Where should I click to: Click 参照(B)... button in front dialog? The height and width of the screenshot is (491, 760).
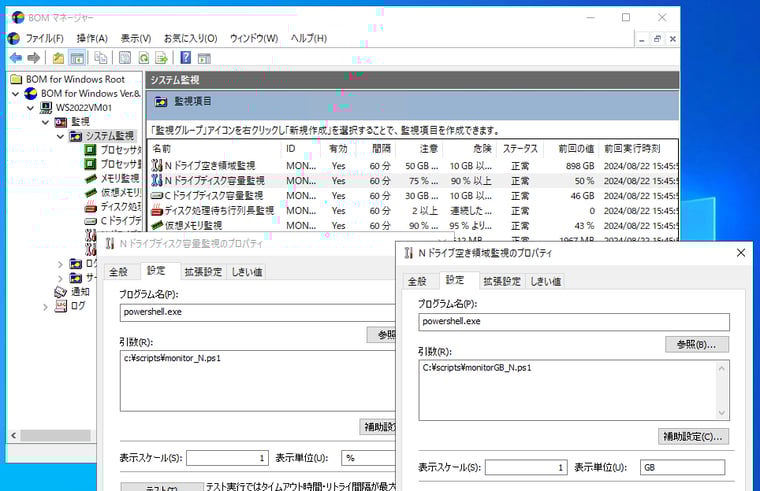coord(697,345)
